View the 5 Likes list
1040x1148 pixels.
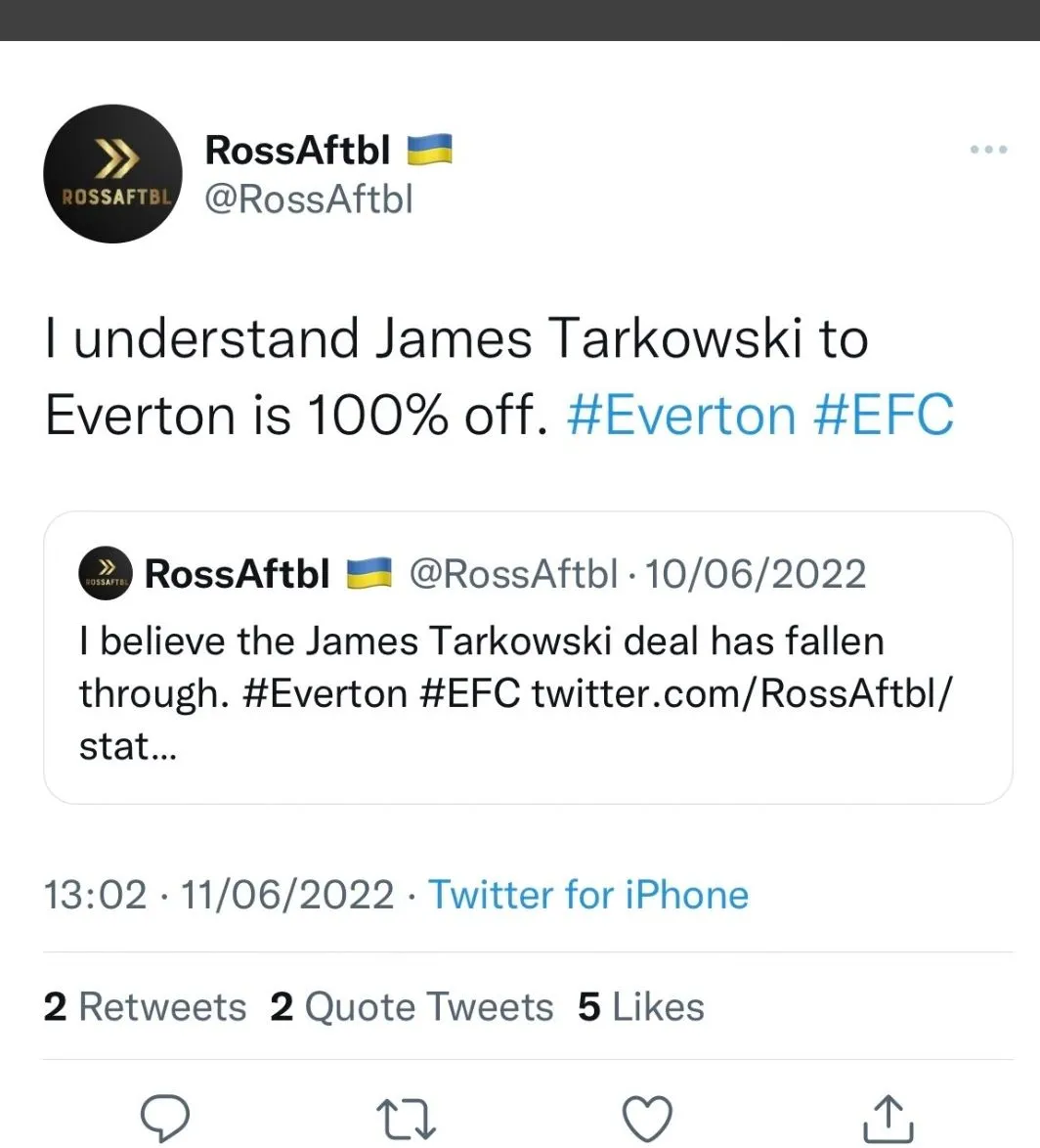tap(641, 1007)
